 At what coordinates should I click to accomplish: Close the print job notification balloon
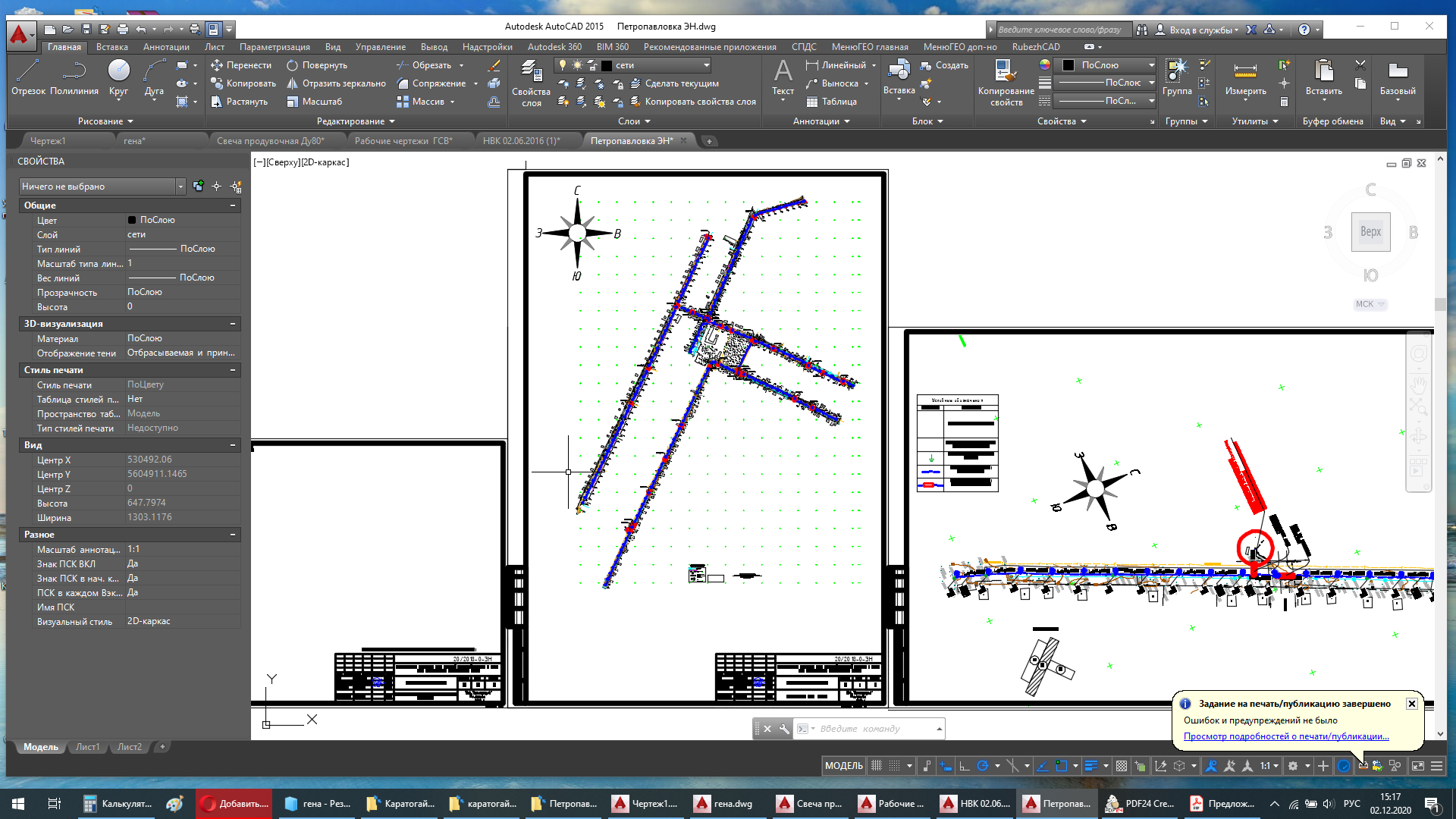coord(1412,704)
